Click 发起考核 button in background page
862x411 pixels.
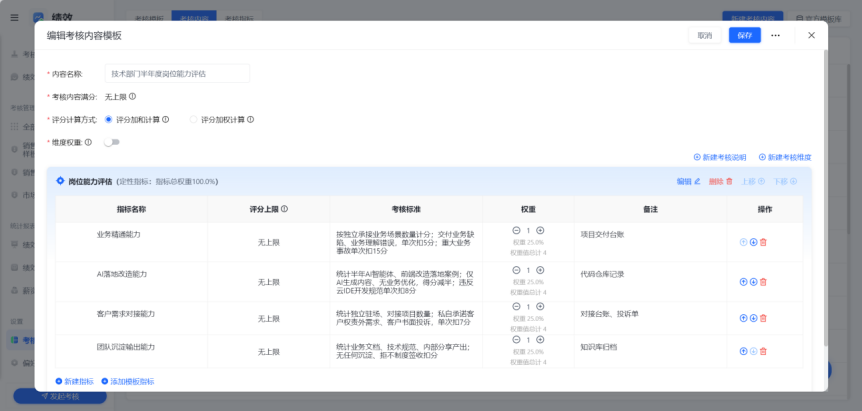(x=60, y=396)
